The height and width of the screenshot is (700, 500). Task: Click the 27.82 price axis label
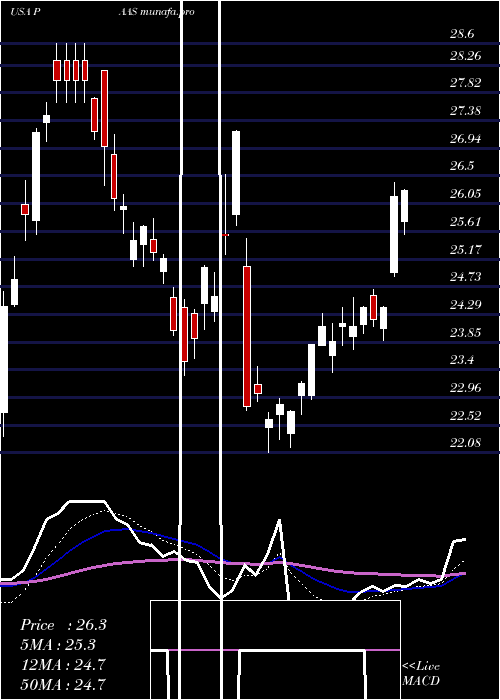click(x=465, y=83)
